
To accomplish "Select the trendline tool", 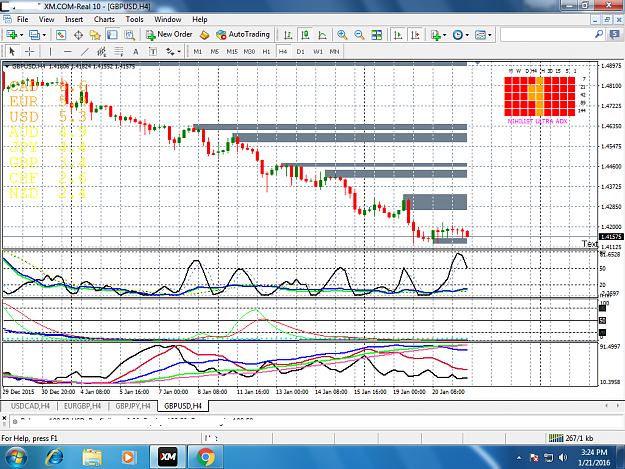I will (x=85, y=51).
